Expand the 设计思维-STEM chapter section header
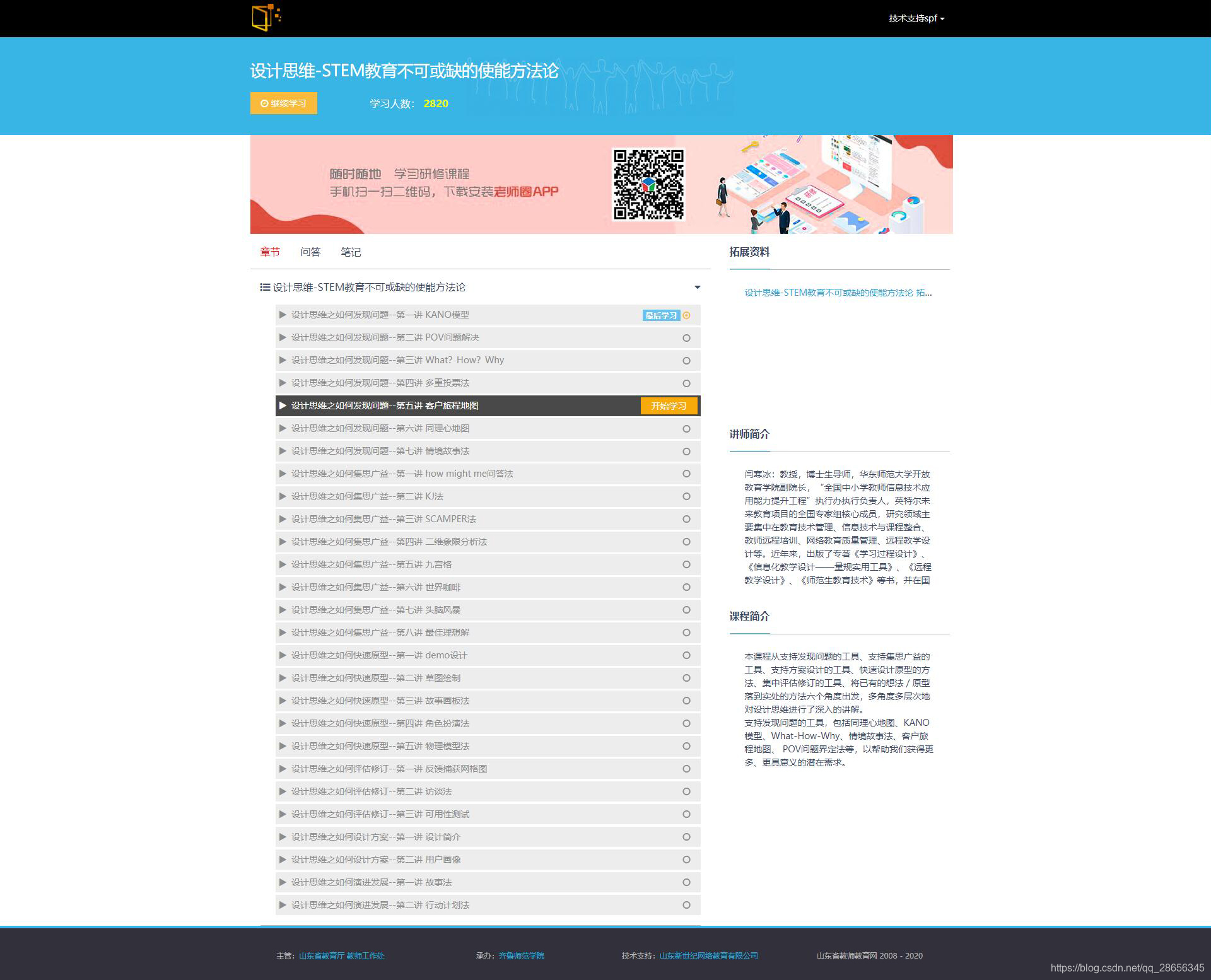This screenshot has height=980, width=1211. coord(369,288)
